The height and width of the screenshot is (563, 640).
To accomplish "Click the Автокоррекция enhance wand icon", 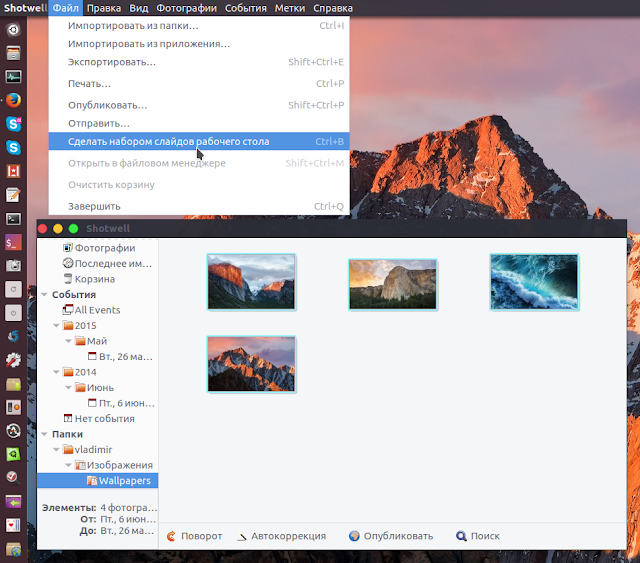I will [x=242, y=536].
